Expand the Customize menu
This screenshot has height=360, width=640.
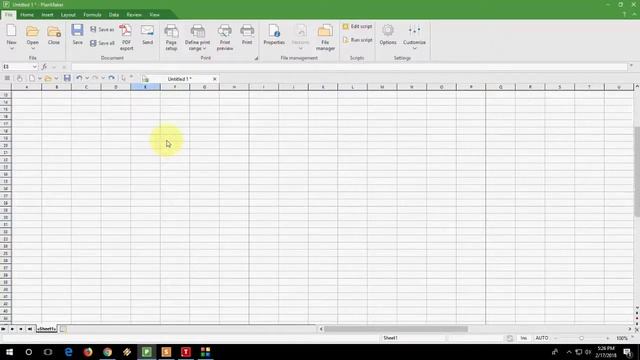(x=414, y=37)
